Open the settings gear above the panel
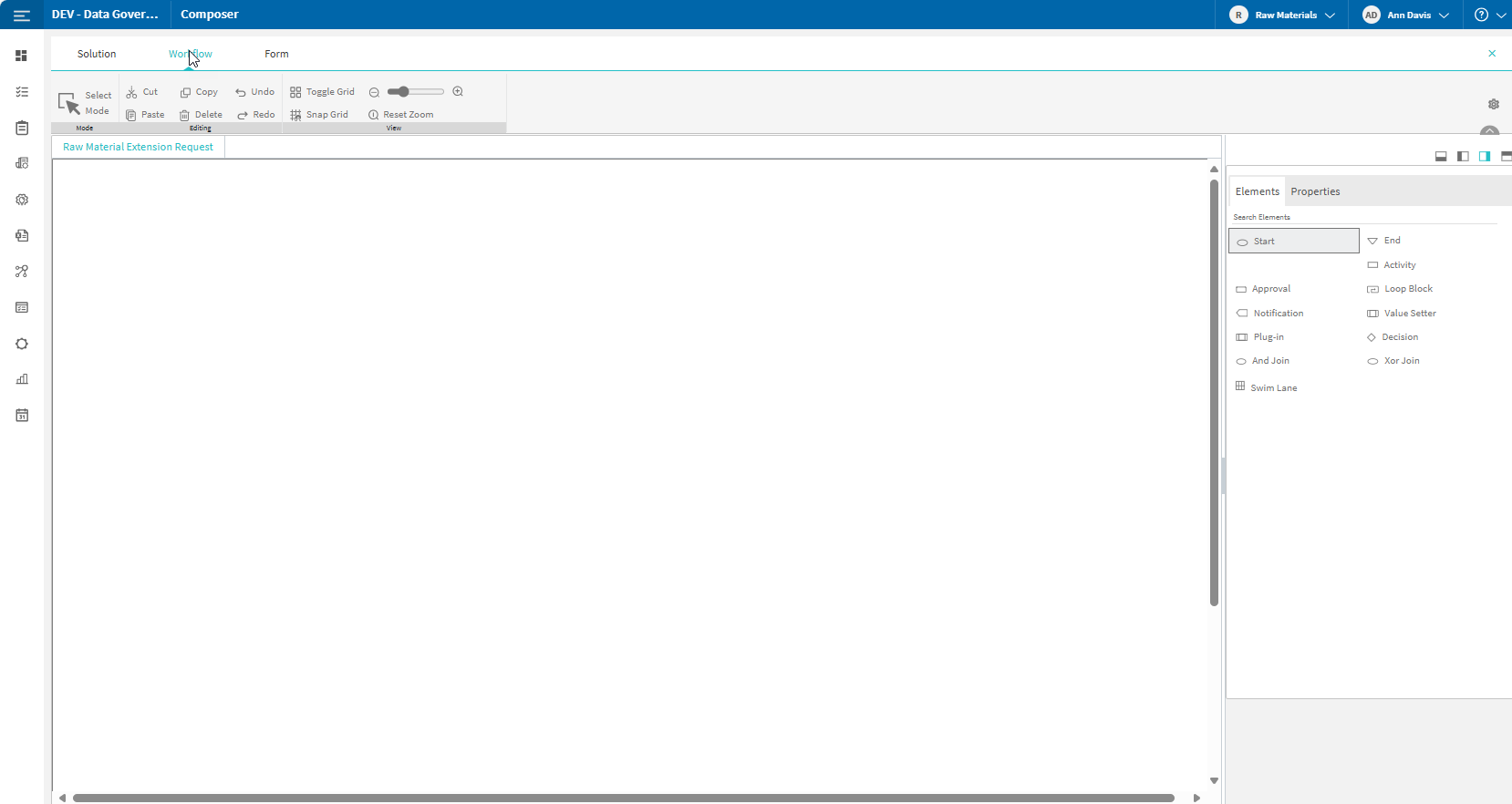This screenshot has height=804, width=1512. pyautogui.click(x=1494, y=104)
